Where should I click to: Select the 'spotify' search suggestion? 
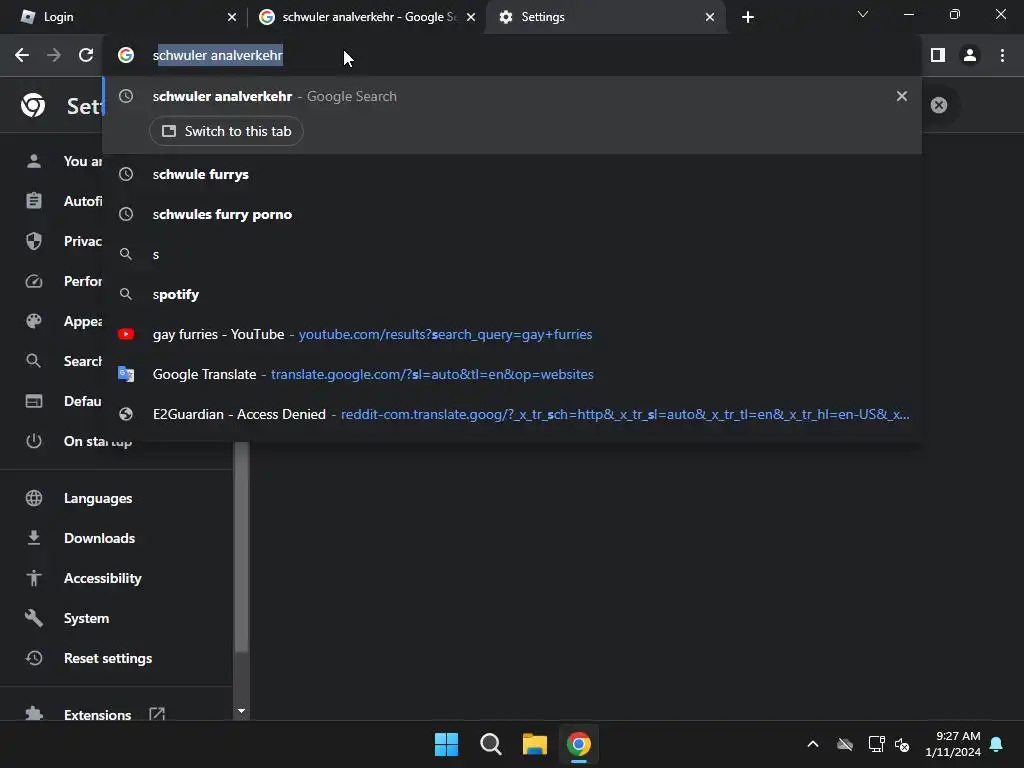[x=512, y=294]
